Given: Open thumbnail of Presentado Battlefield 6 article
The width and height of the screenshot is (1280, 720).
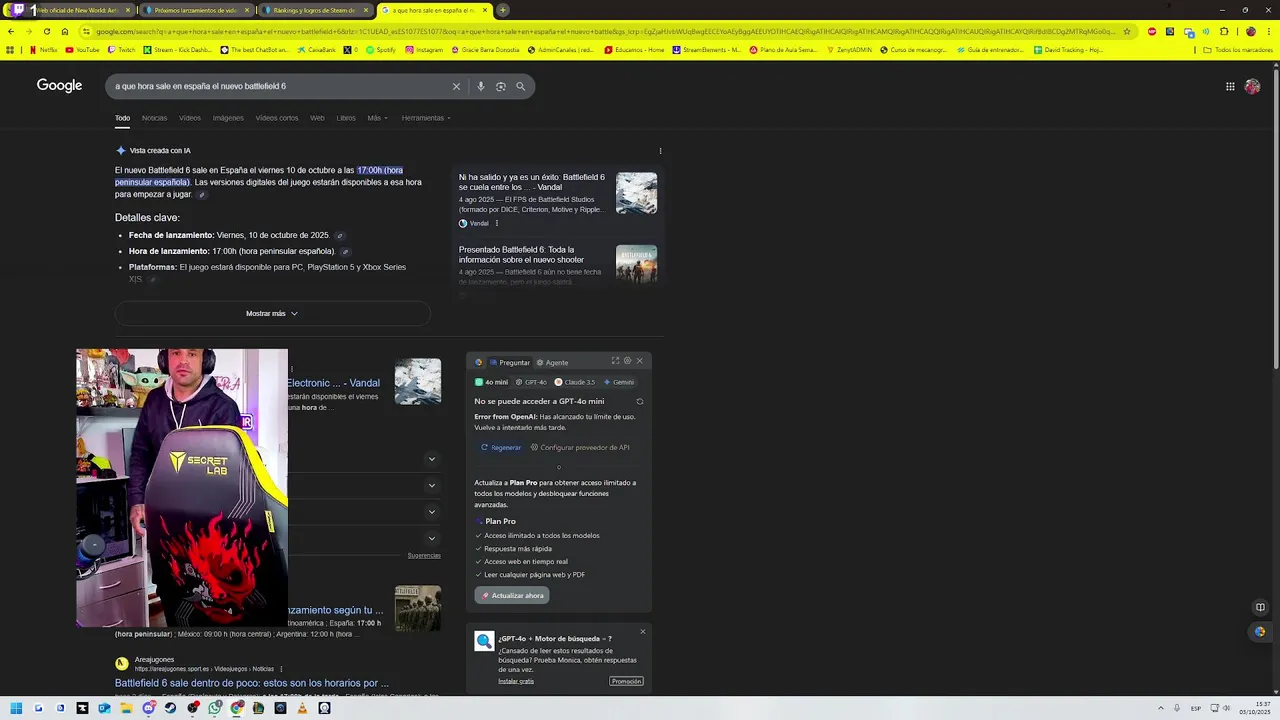Looking at the screenshot, I should (636, 264).
